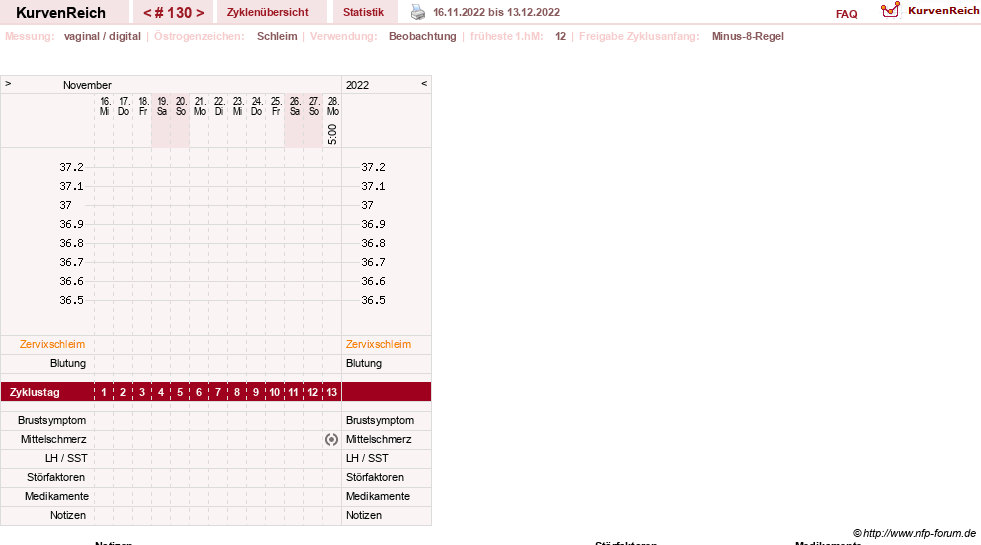
Task: Select date column 25. Fr
Action: (275, 106)
